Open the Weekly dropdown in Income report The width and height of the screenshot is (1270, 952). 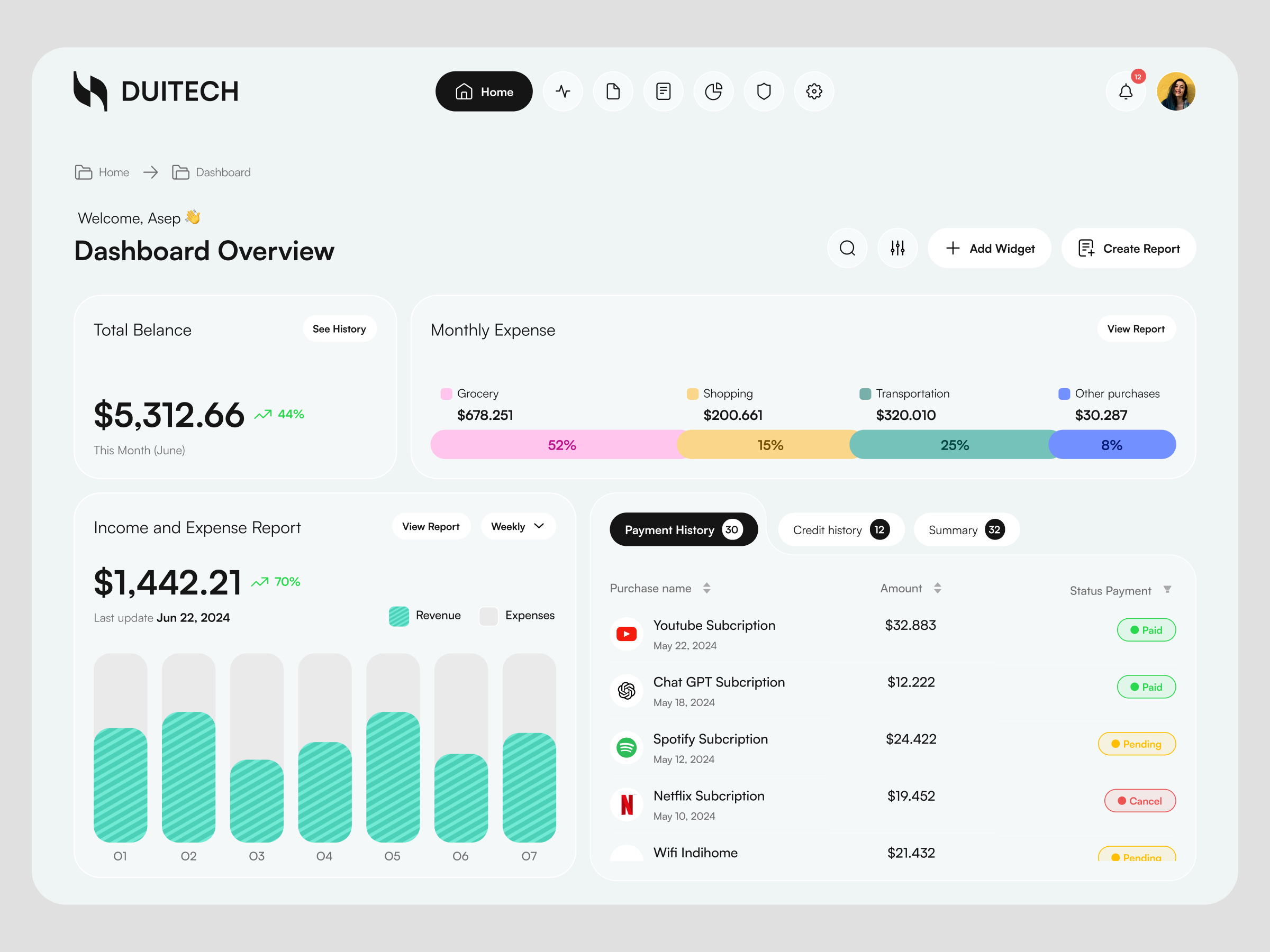518,526
